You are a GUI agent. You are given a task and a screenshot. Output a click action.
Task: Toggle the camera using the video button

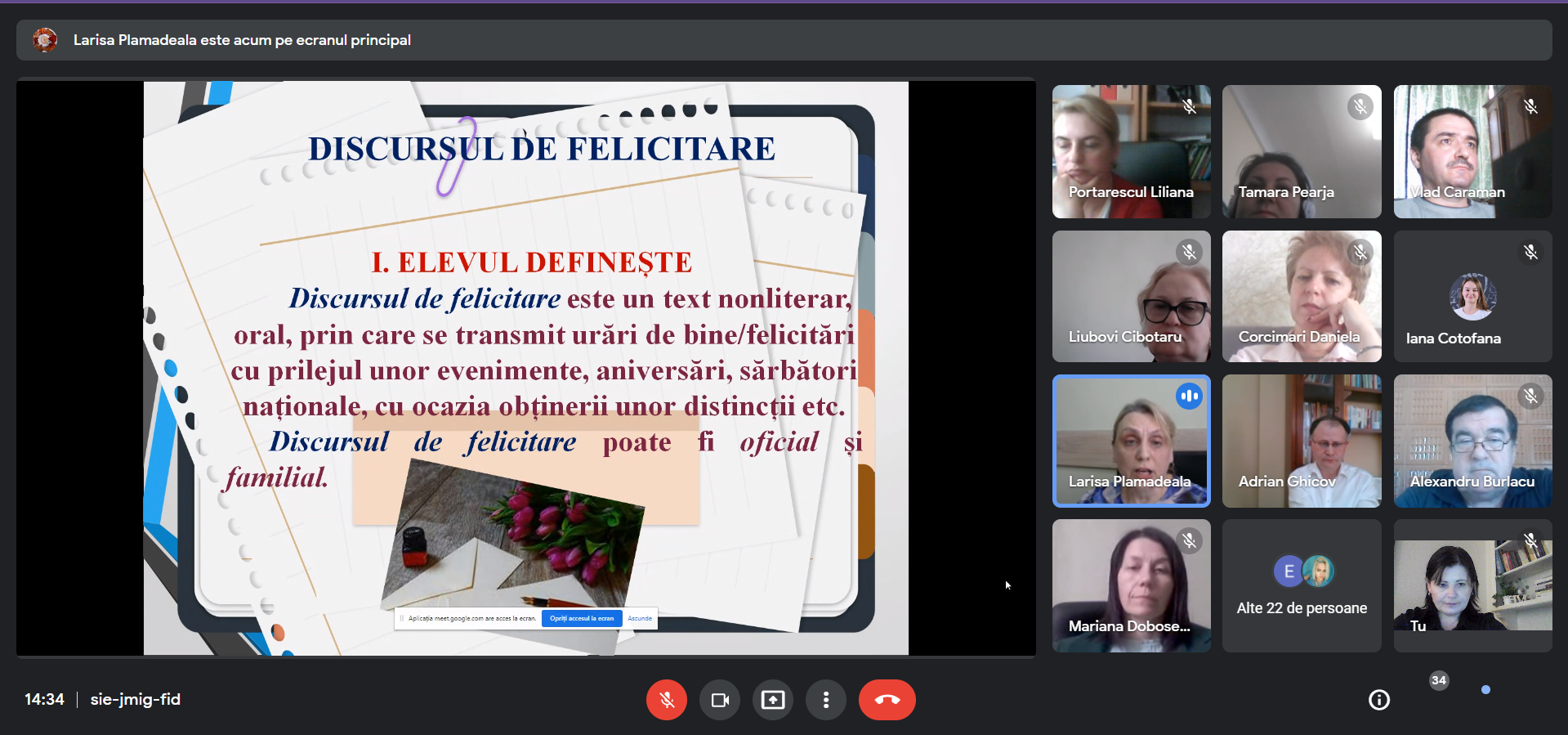(720, 700)
